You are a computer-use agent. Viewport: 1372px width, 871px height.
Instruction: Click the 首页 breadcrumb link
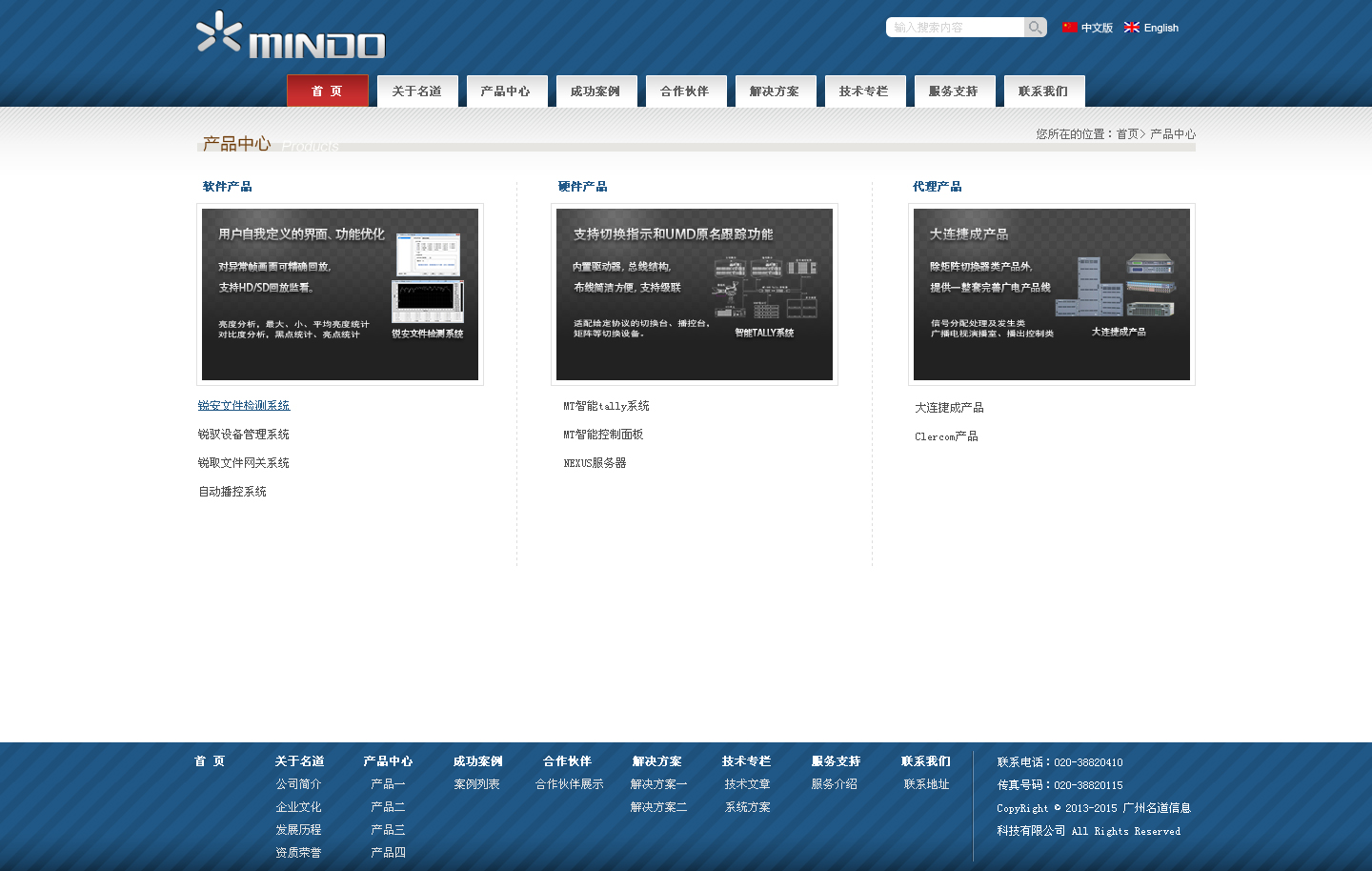pos(1127,134)
